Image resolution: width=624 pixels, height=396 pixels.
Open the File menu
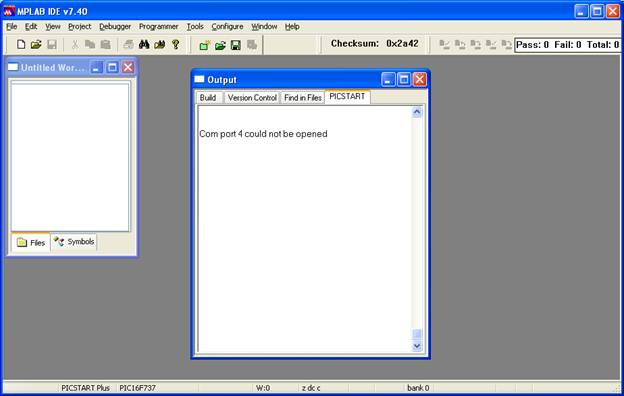12,26
